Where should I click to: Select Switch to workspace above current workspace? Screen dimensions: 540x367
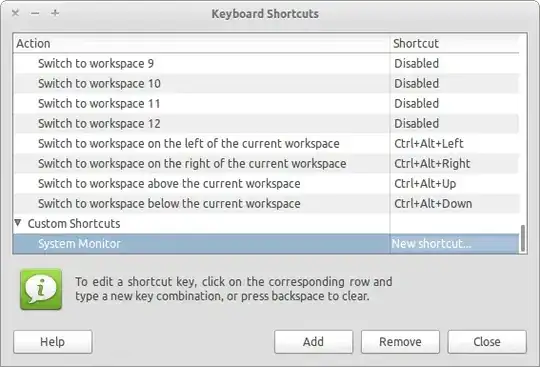pyautogui.click(x=266, y=184)
